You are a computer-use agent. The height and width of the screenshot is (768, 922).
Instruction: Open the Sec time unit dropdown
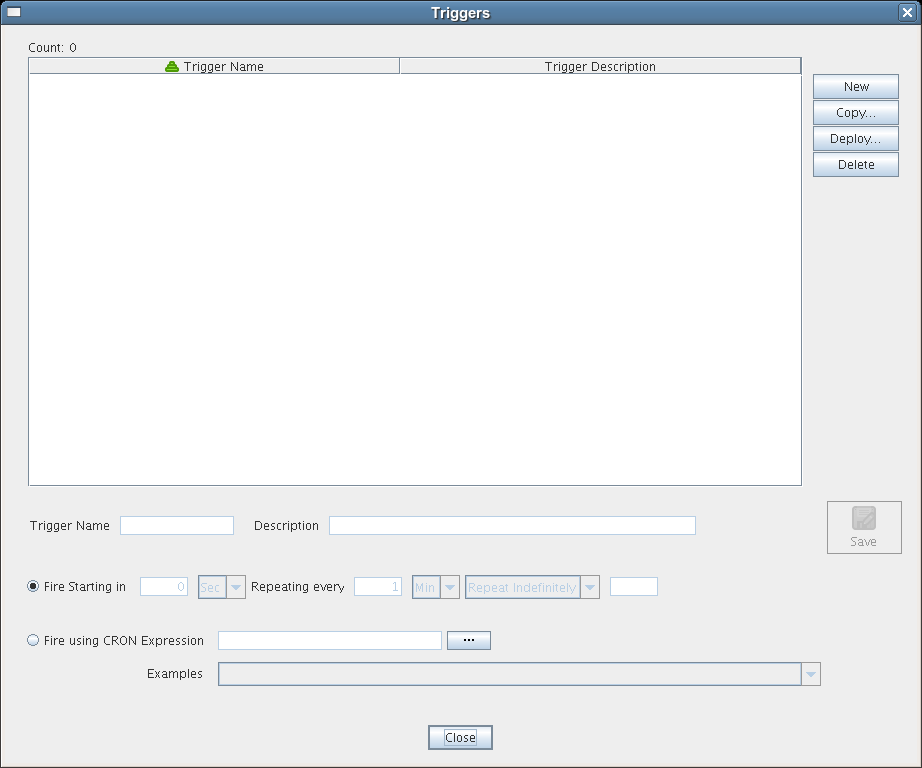pyautogui.click(x=222, y=587)
